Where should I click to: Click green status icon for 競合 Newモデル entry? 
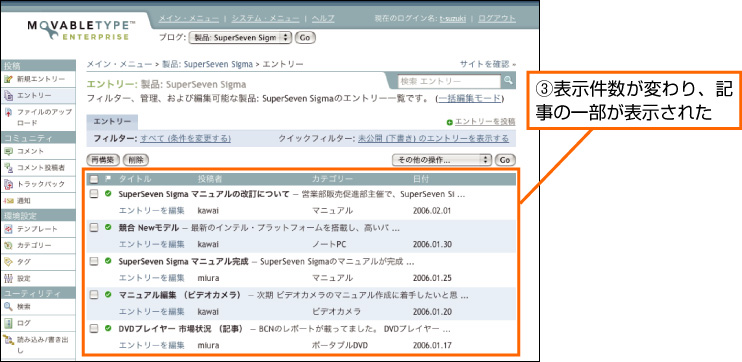click(x=107, y=227)
